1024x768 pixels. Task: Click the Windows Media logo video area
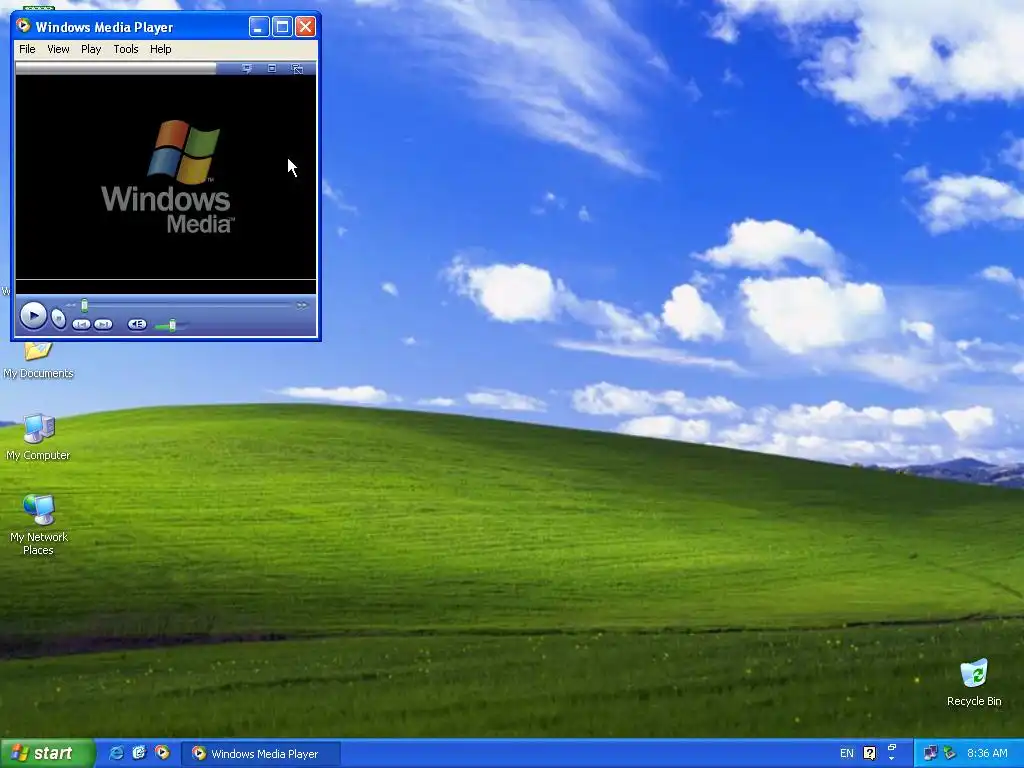pyautogui.click(x=166, y=177)
